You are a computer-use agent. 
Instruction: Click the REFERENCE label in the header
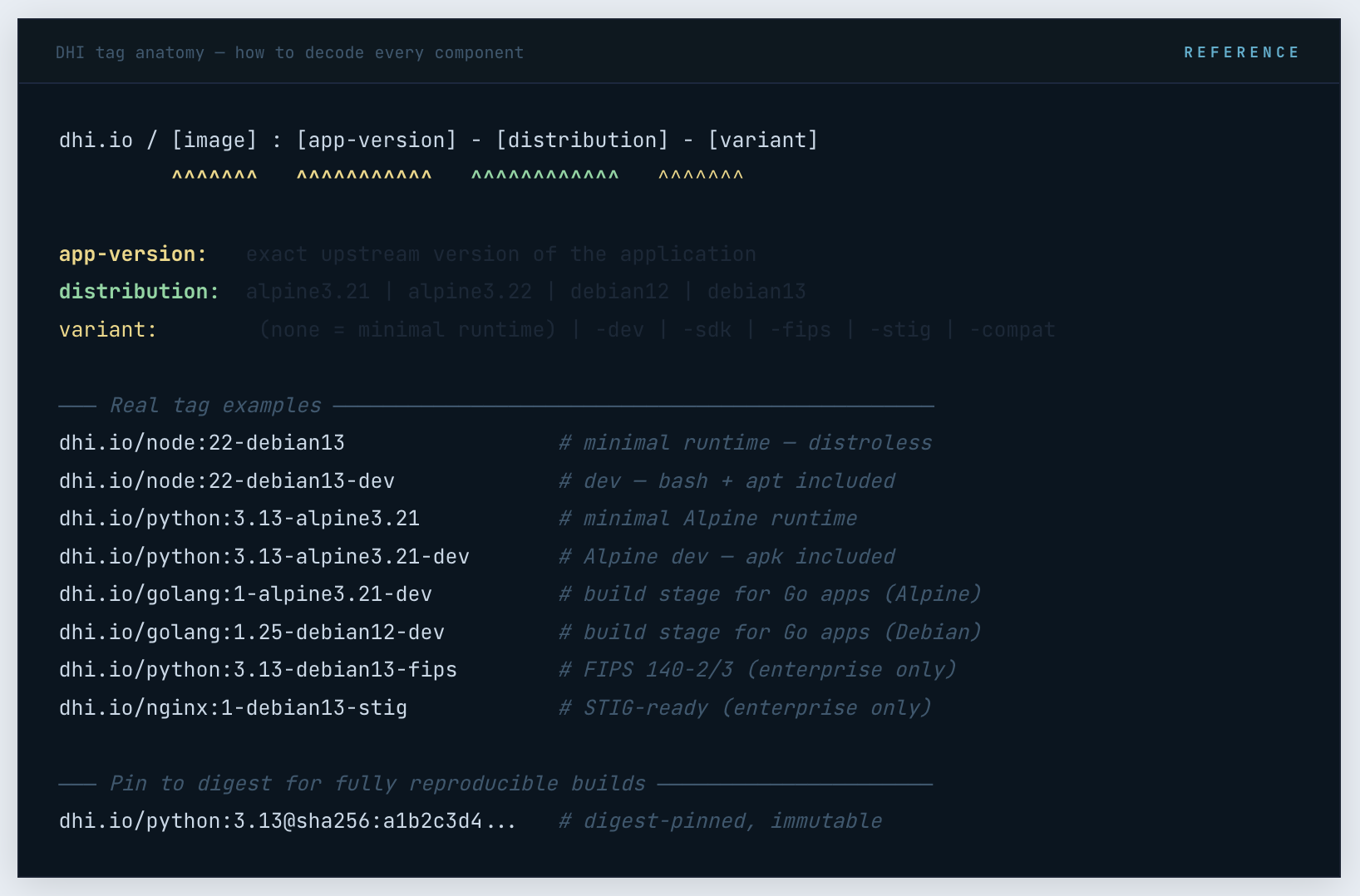[x=1242, y=52]
